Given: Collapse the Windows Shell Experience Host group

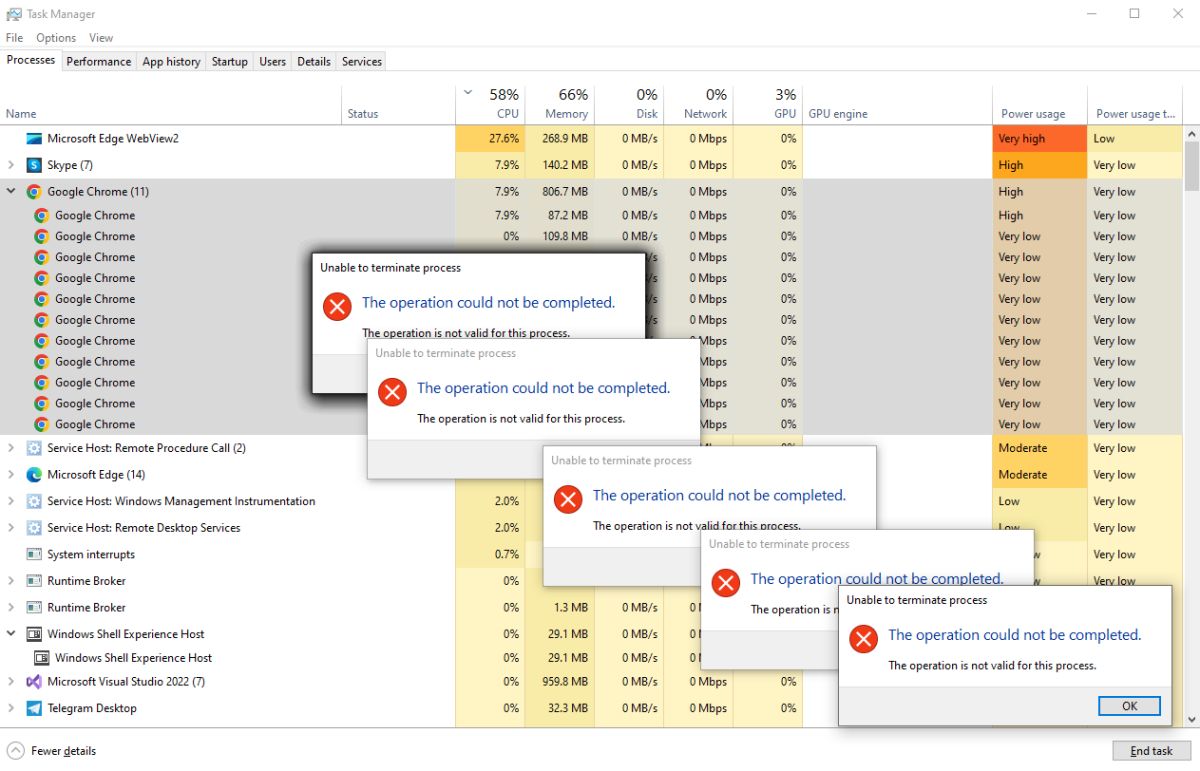Looking at the screenshot, I should (11, 634).
